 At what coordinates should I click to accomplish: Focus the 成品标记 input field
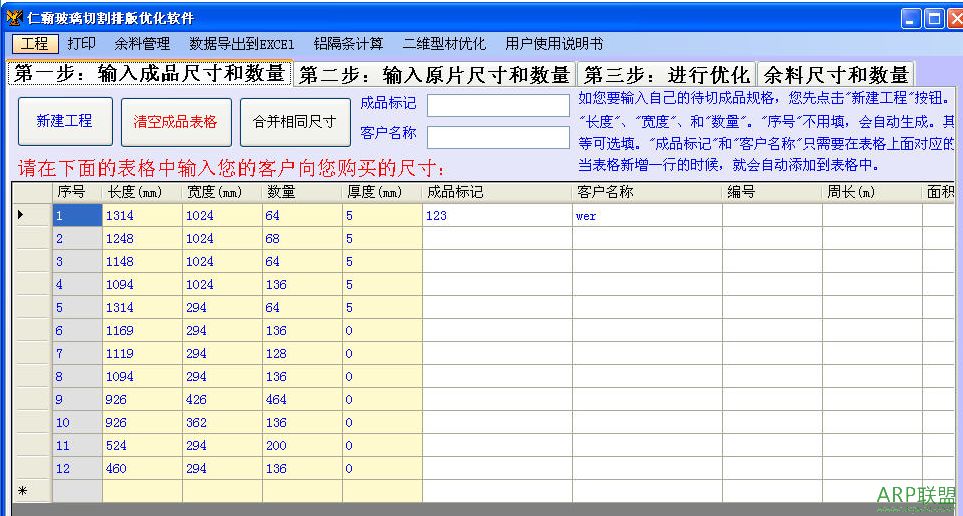(497, 105)
